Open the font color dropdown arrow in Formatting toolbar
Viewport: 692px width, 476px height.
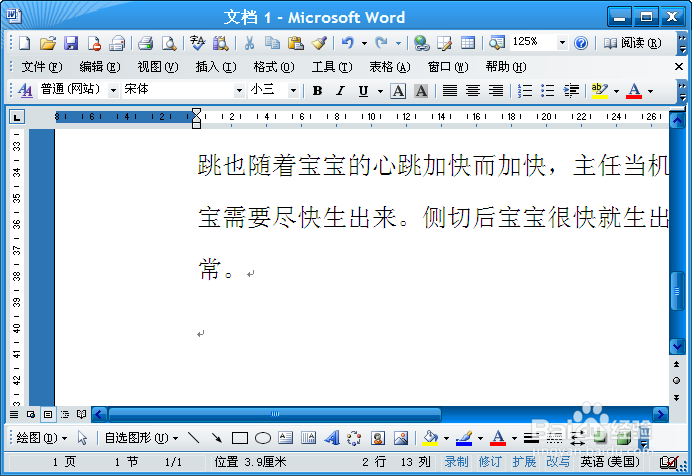[650, 91]
